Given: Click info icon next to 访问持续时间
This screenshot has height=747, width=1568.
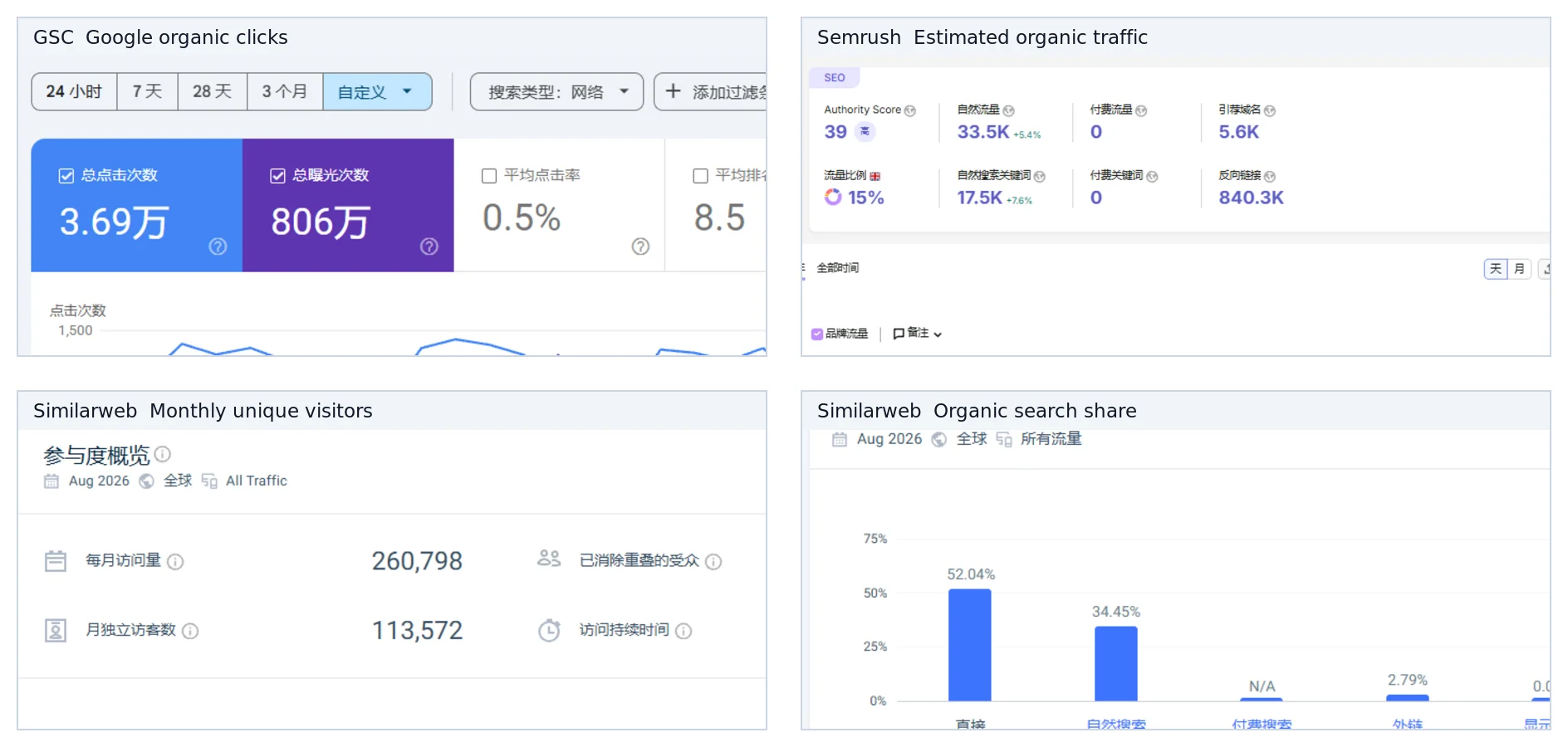Looking at the screenshot, I should (x=684, y=631).
